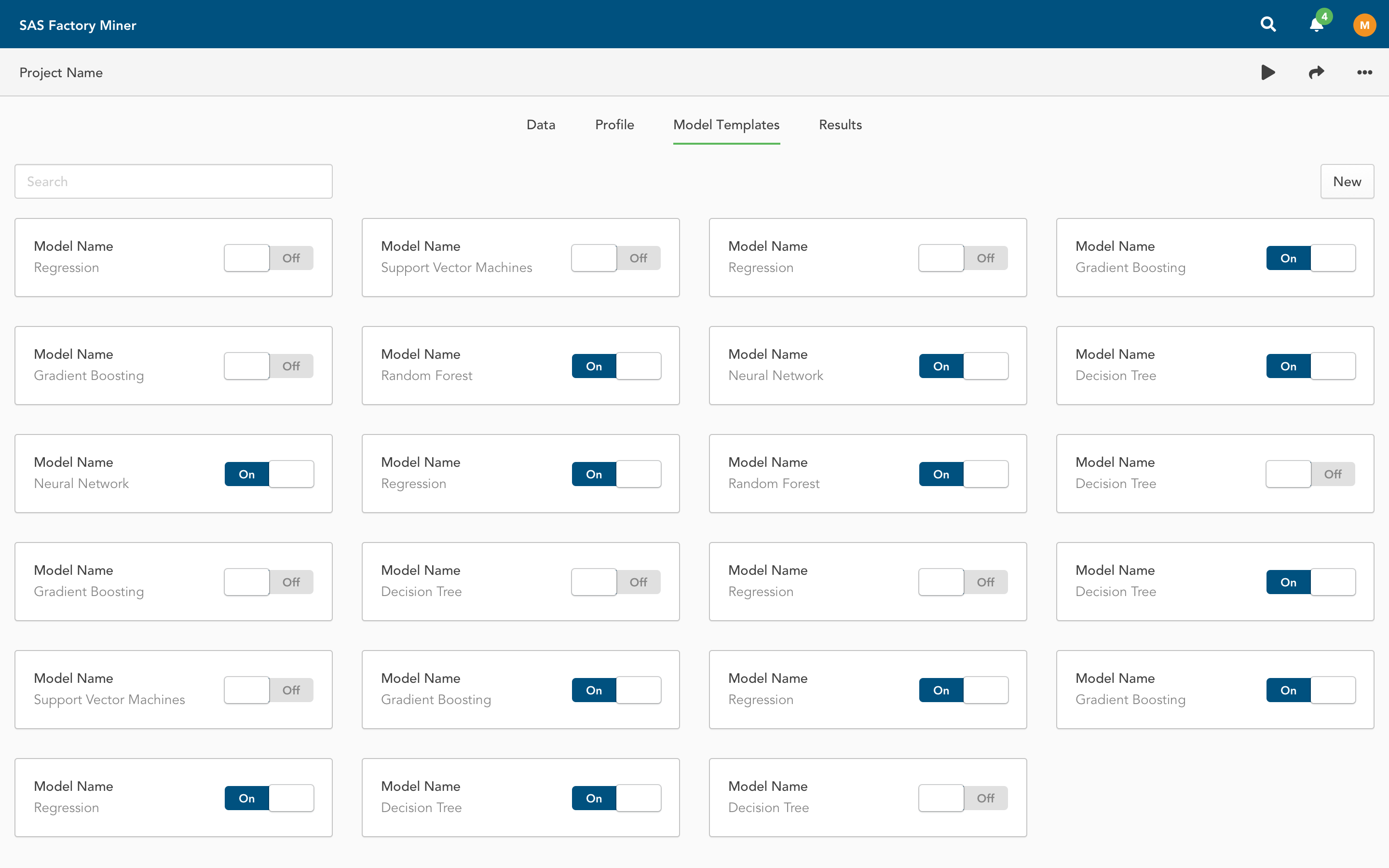Select the Results tab
This screenshot has height=868, width=1389.
click(x=840, y=125)
